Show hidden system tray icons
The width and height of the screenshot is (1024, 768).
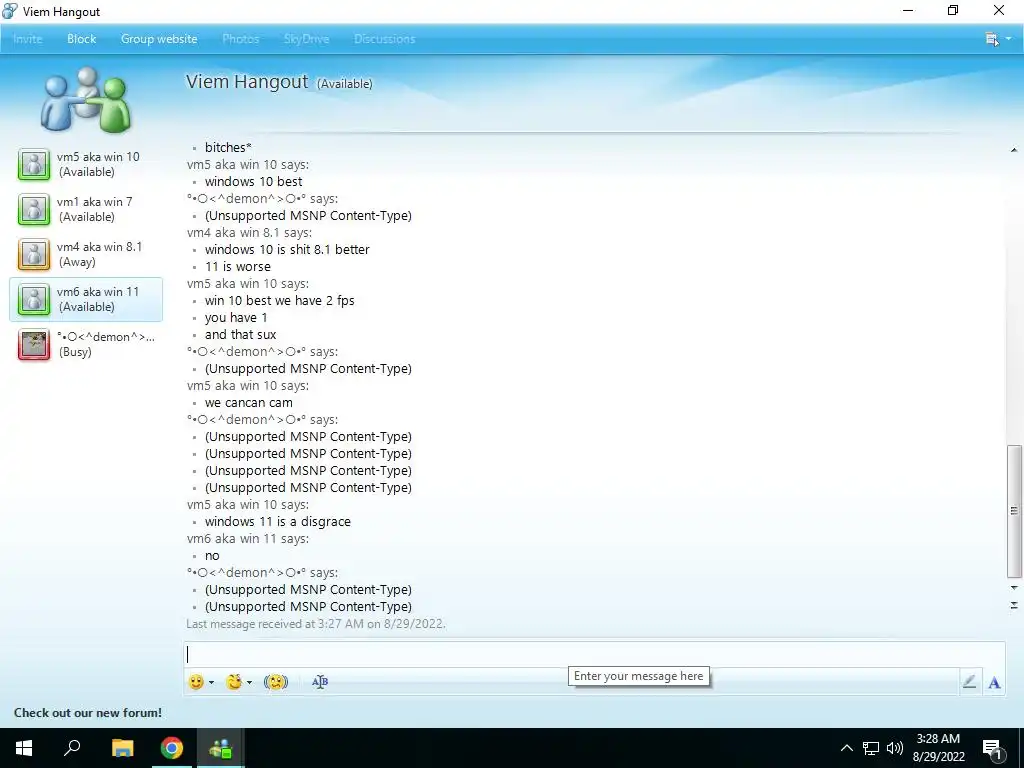[846, 748]
